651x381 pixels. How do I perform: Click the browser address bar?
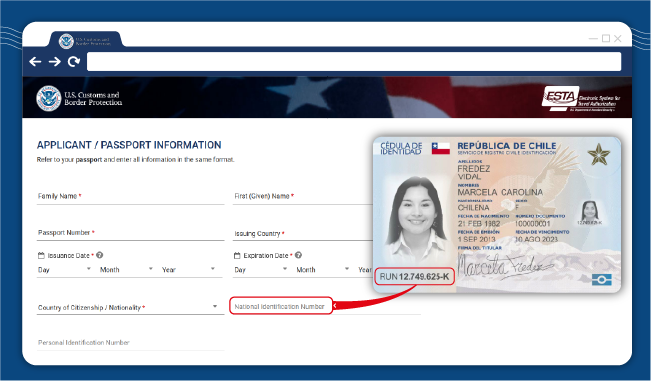[x=354, y=61]
